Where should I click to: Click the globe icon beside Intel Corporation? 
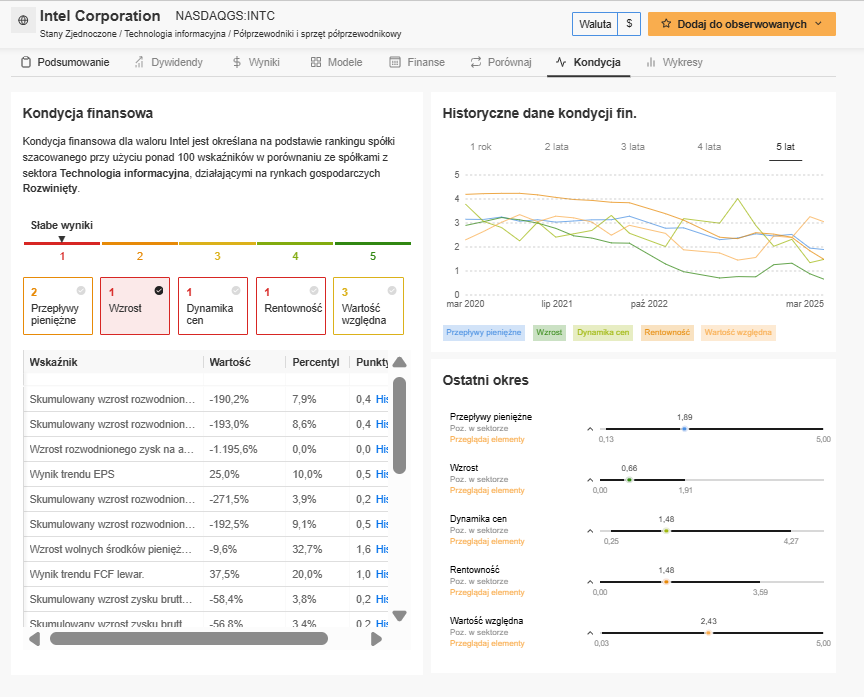[23, 20]
